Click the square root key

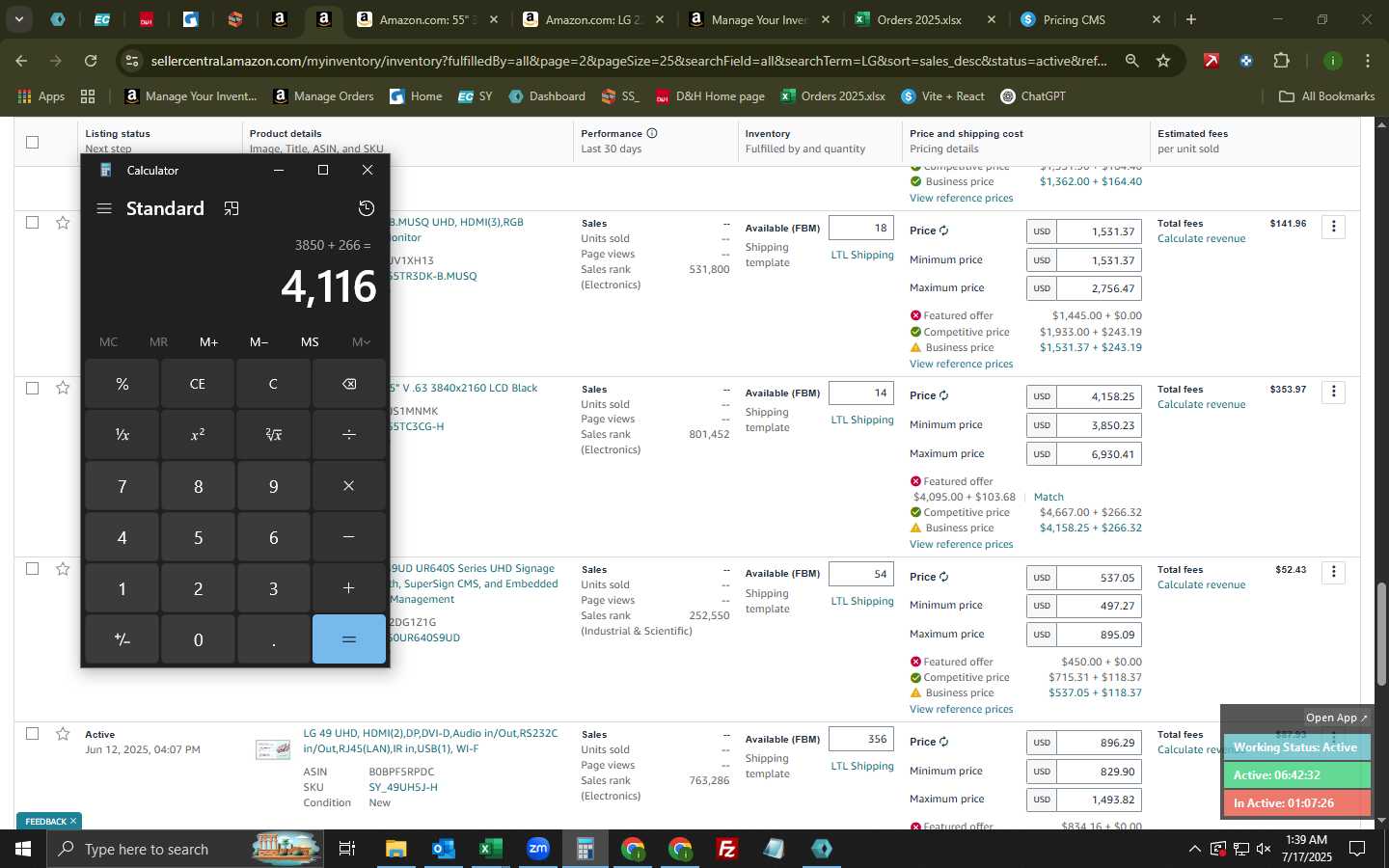point(273,435)
